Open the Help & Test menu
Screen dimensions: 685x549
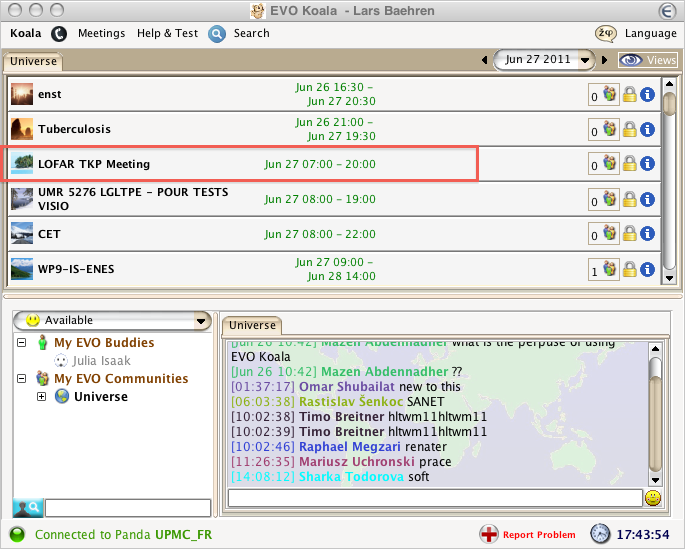[167, 33]
